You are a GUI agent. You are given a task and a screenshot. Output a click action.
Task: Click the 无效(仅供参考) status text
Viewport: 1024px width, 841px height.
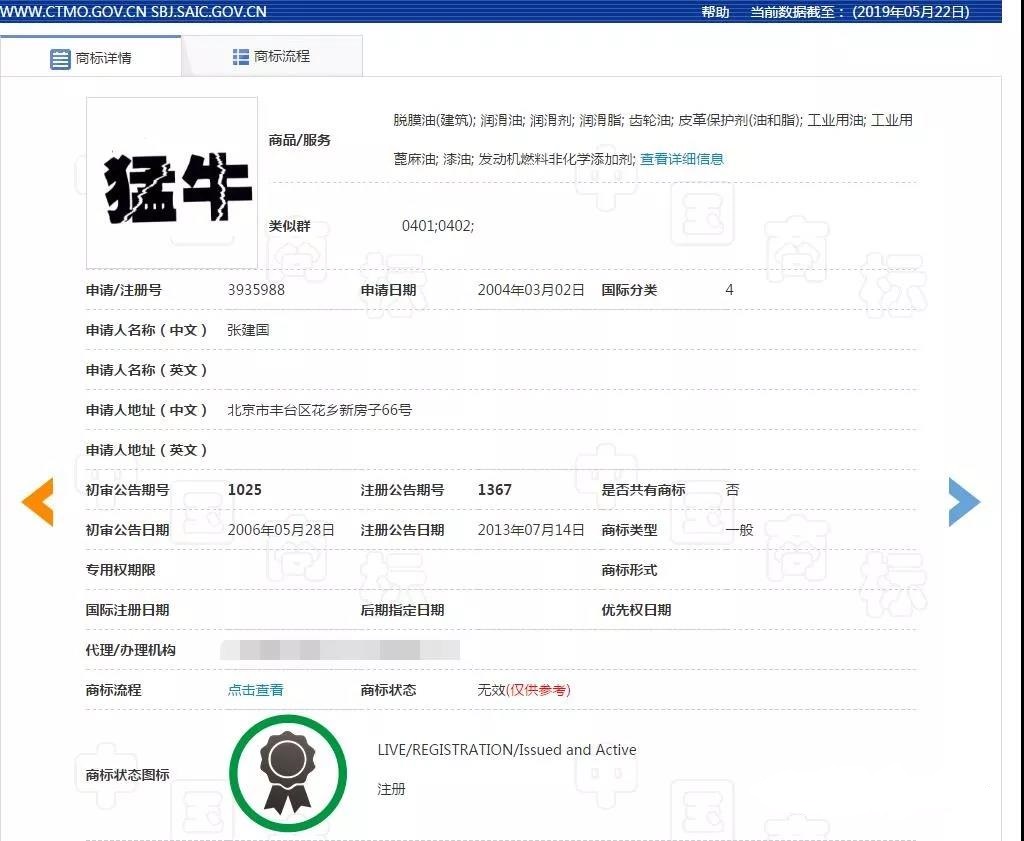point(524,690)
